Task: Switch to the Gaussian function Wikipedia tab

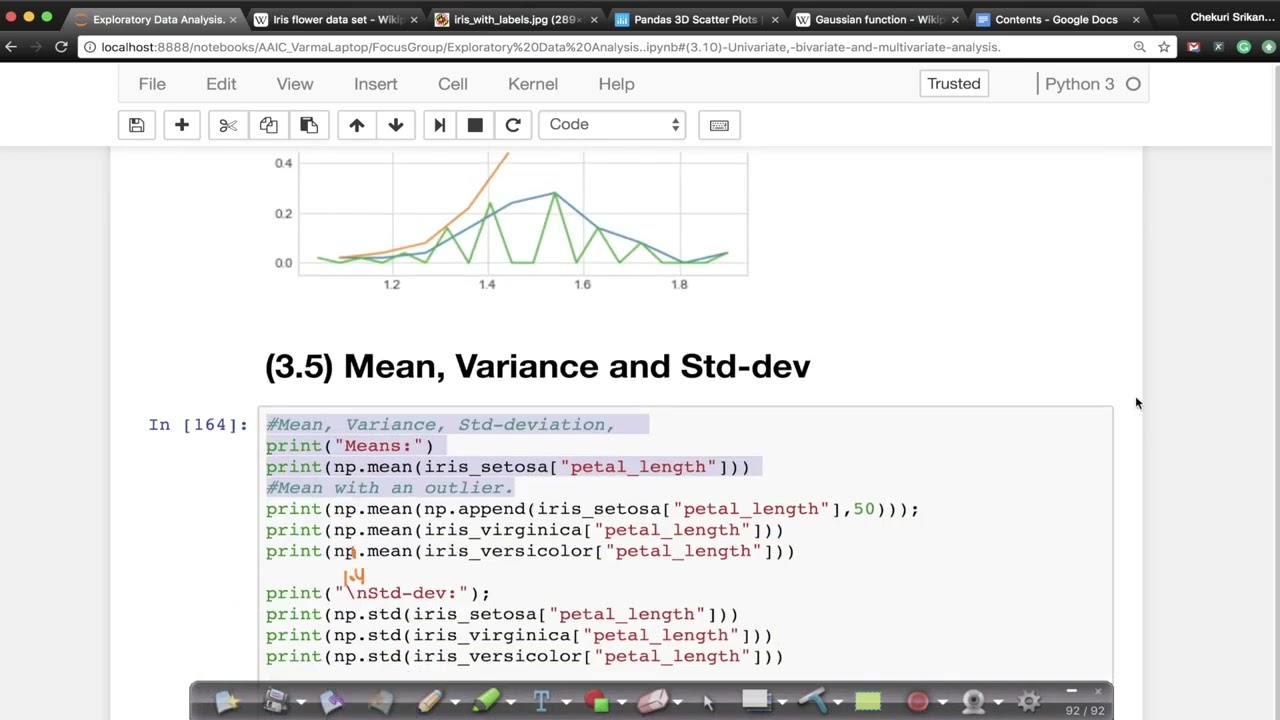Action: pyautogui.click(x=878, y=19)
